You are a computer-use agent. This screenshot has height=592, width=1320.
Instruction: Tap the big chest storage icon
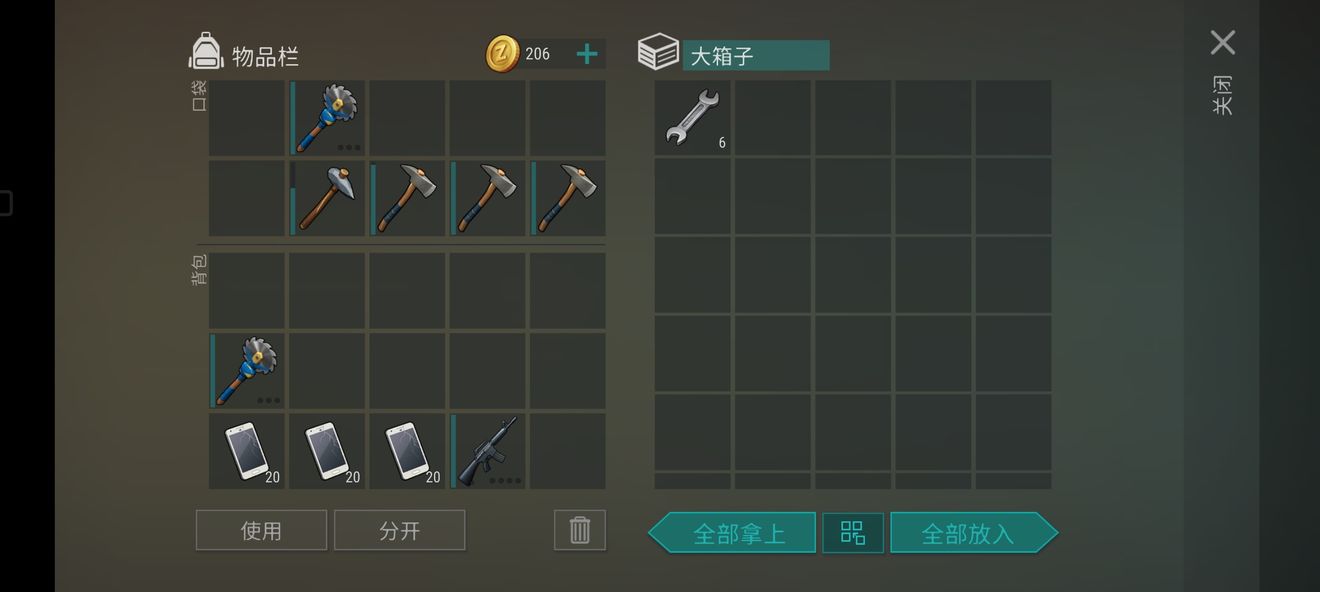click(x=658, y=52)
